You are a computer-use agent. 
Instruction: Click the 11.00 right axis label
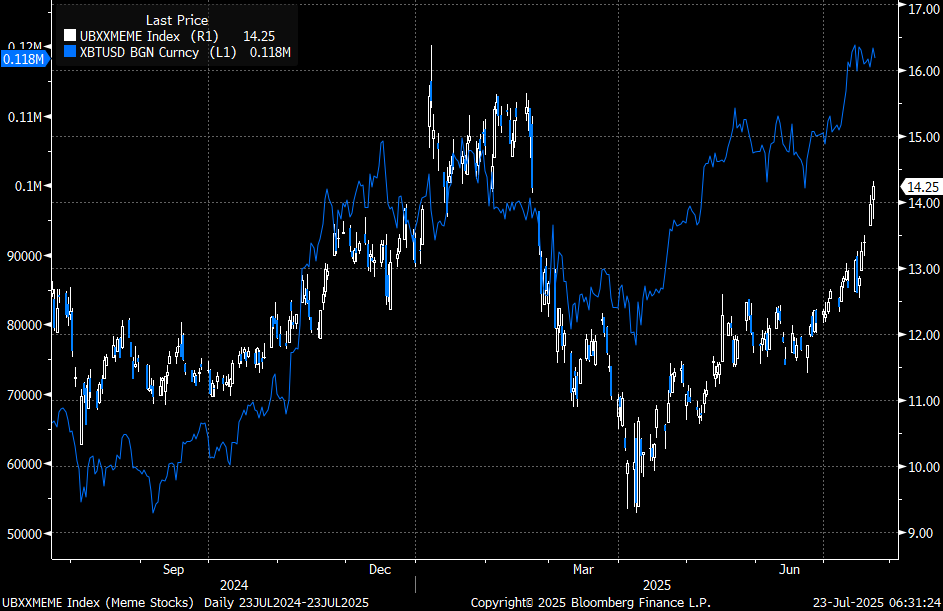click(x=924, y=401)
